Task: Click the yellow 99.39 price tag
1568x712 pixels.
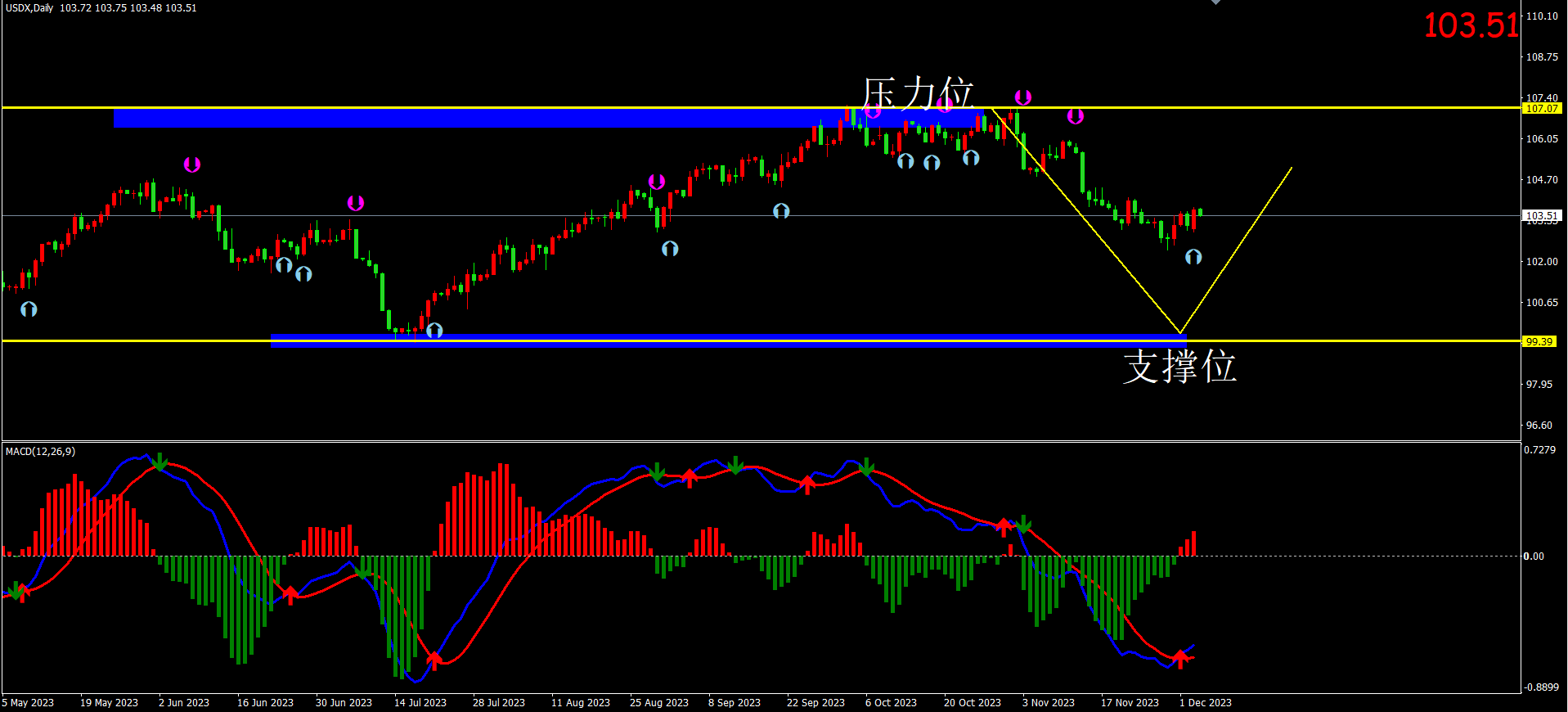Action: pyautogui.click(x=1539, y=341)
